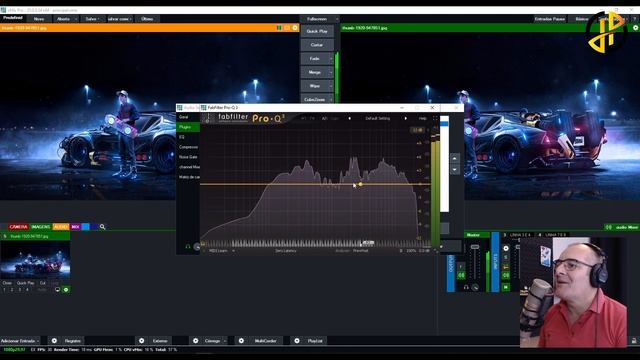Viewport: 640px width, 360px height.
Task: Open the Fullscreen dropdown arrow
Action: (x=337, y=19)
